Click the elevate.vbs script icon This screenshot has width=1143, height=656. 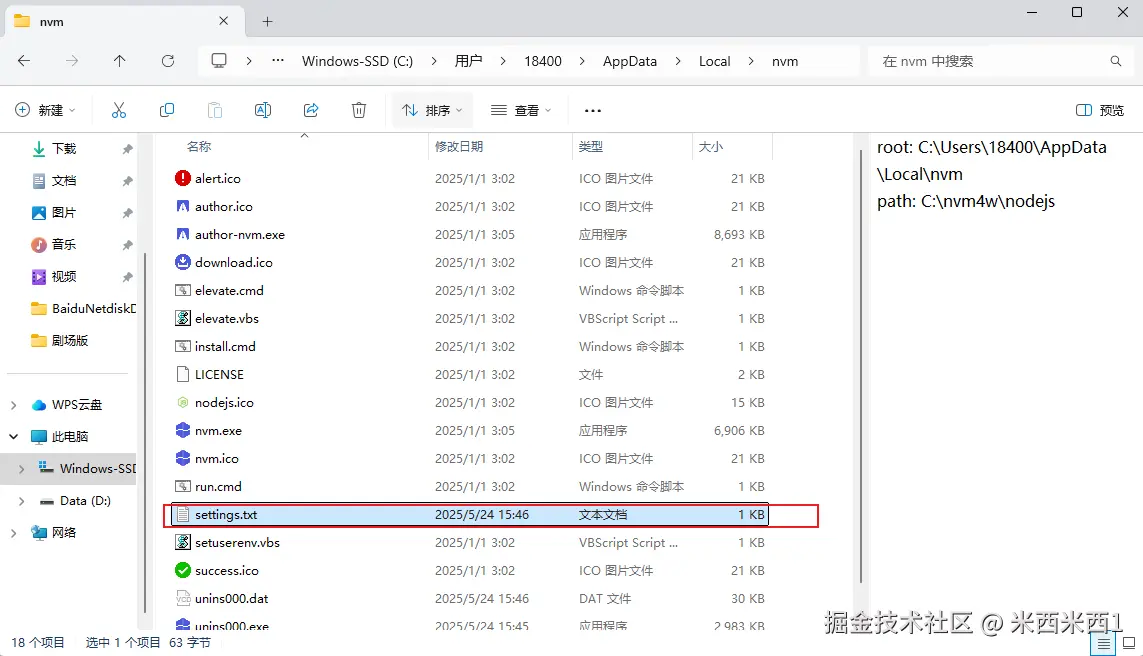(183, 319)
